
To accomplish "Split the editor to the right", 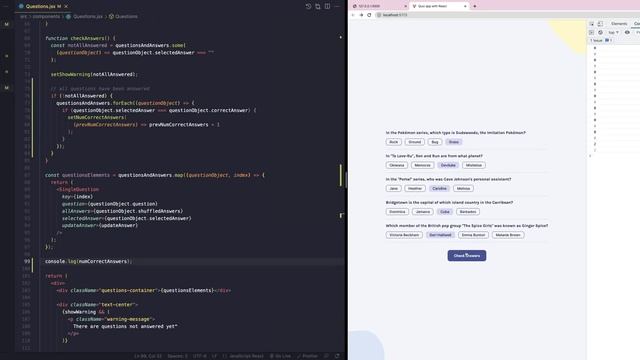I will point(327,7).
